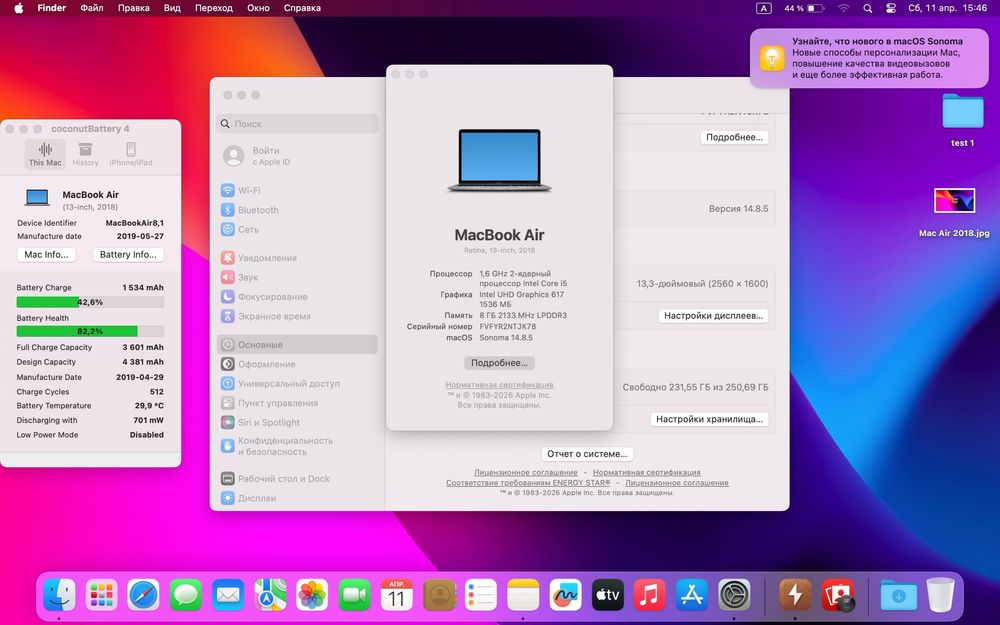
Task: Open Maps app in the Dock
Action: click(x=270, y=596)
